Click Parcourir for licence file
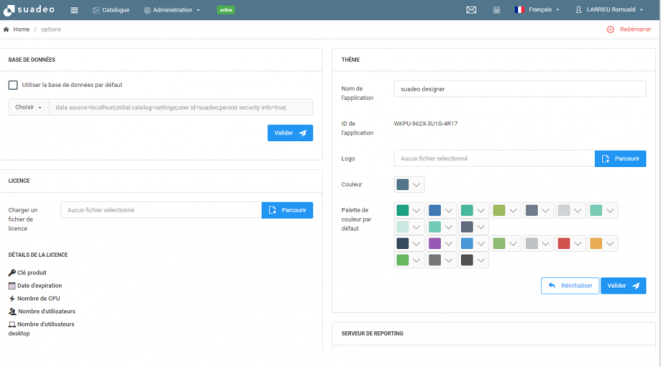The height and width of the screenshot is (367, 661). pyautogui.click(x=287, y=210)
